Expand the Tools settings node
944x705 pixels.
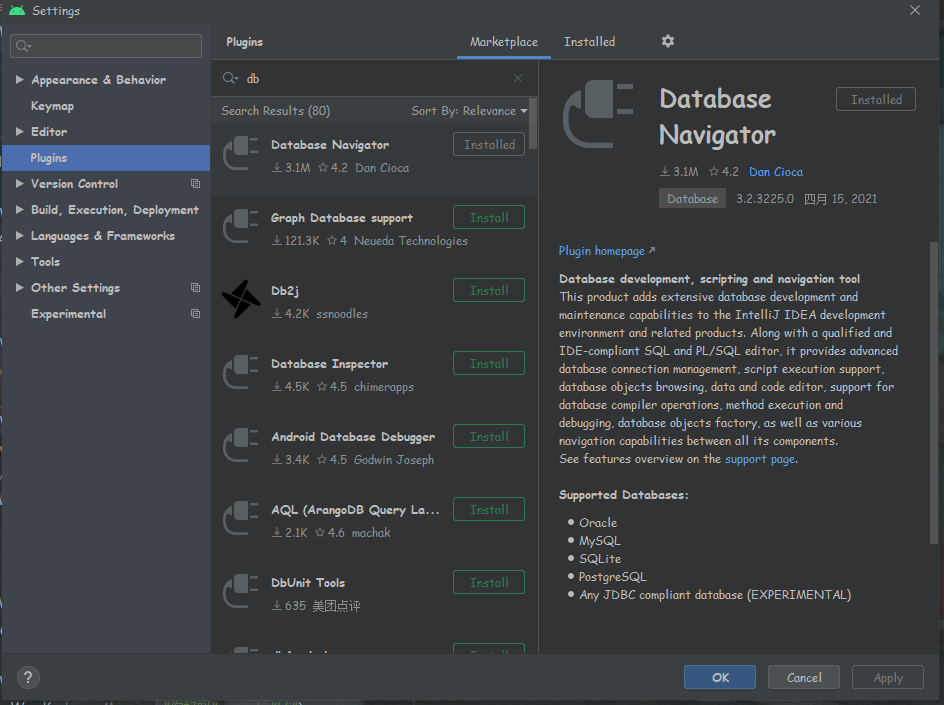19,261
